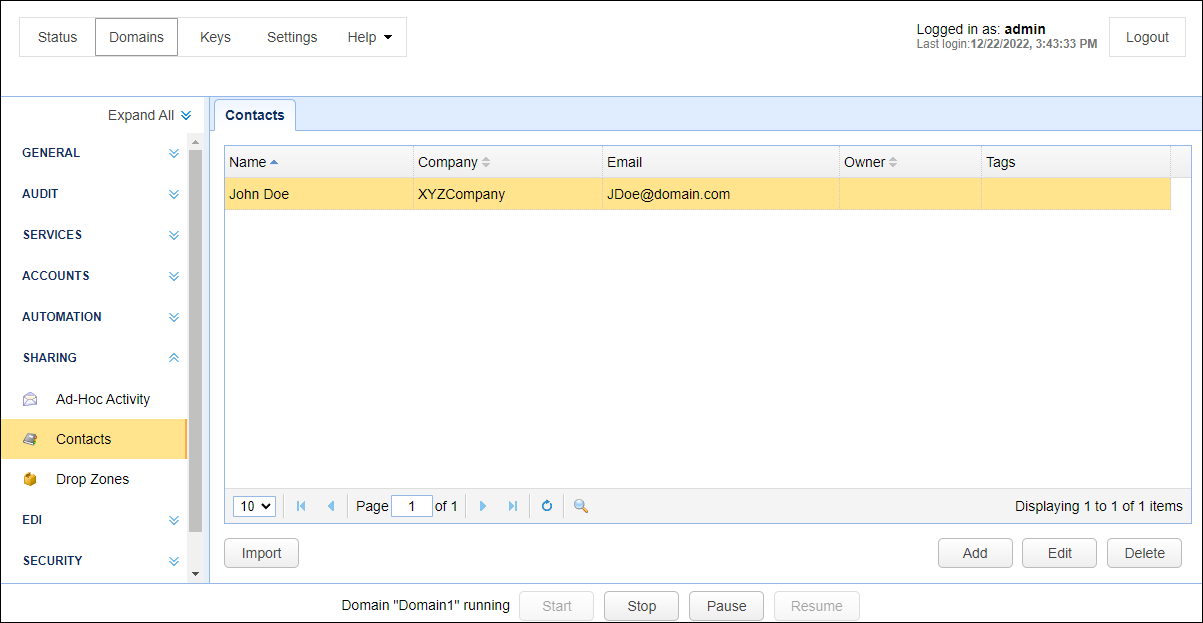Click the Company sort arrows
Screen dimensions: 1203x623
[x=486, y=162]
